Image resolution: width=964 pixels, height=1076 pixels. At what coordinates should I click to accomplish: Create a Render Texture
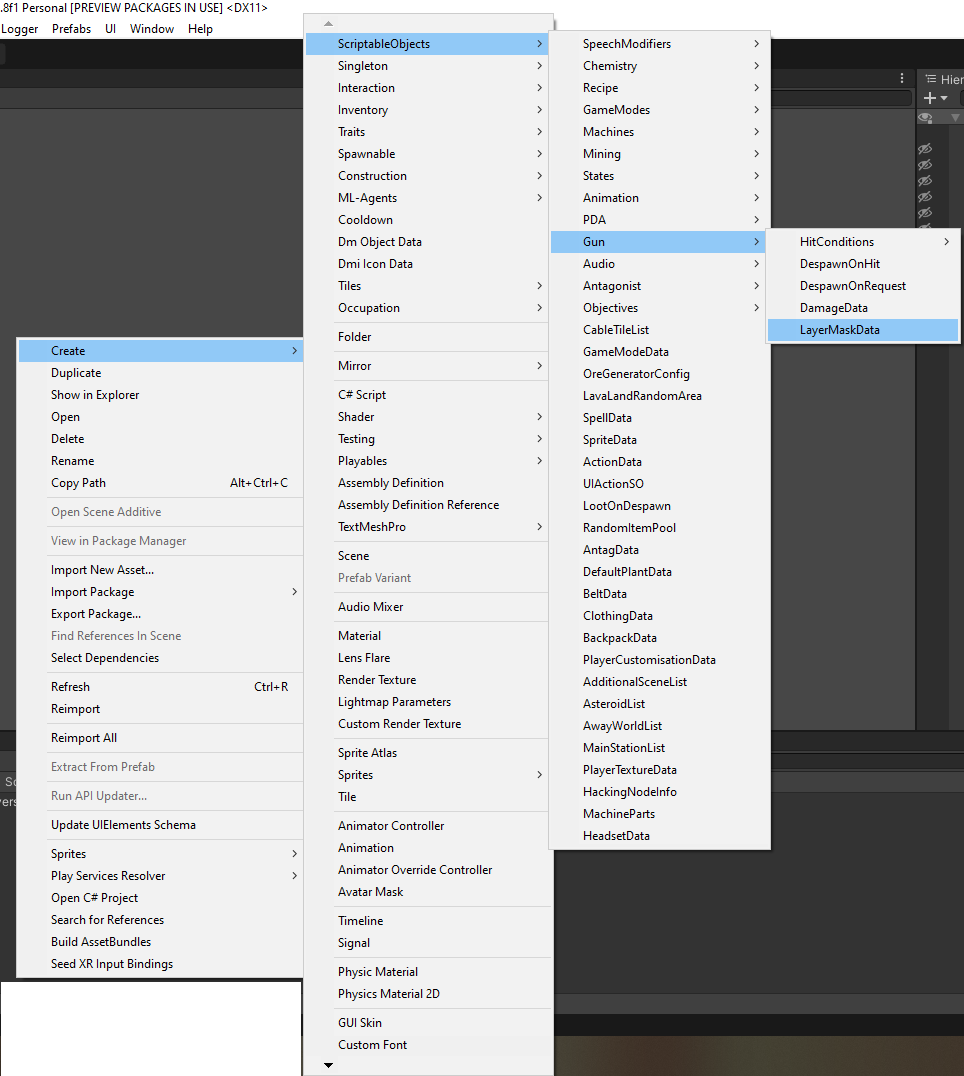click(427, 680)
